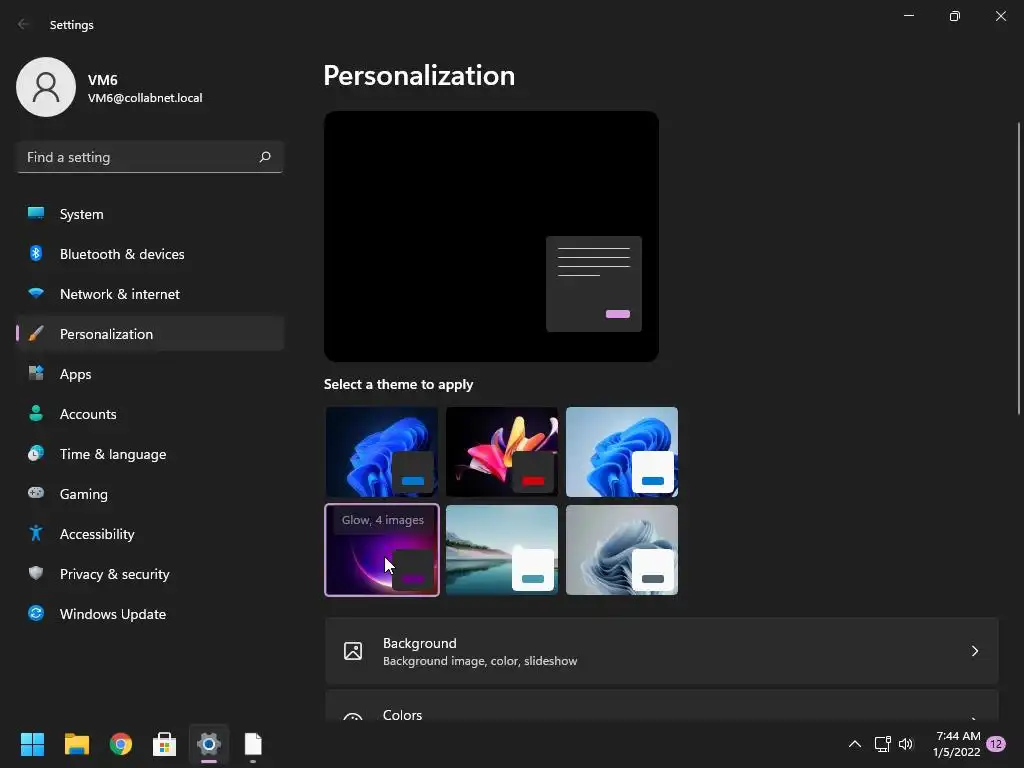Image resolution: width=1024 pixels, height=768 pixels.
Task: Open the Apps icon in sidebar
Action: point(36,374)
